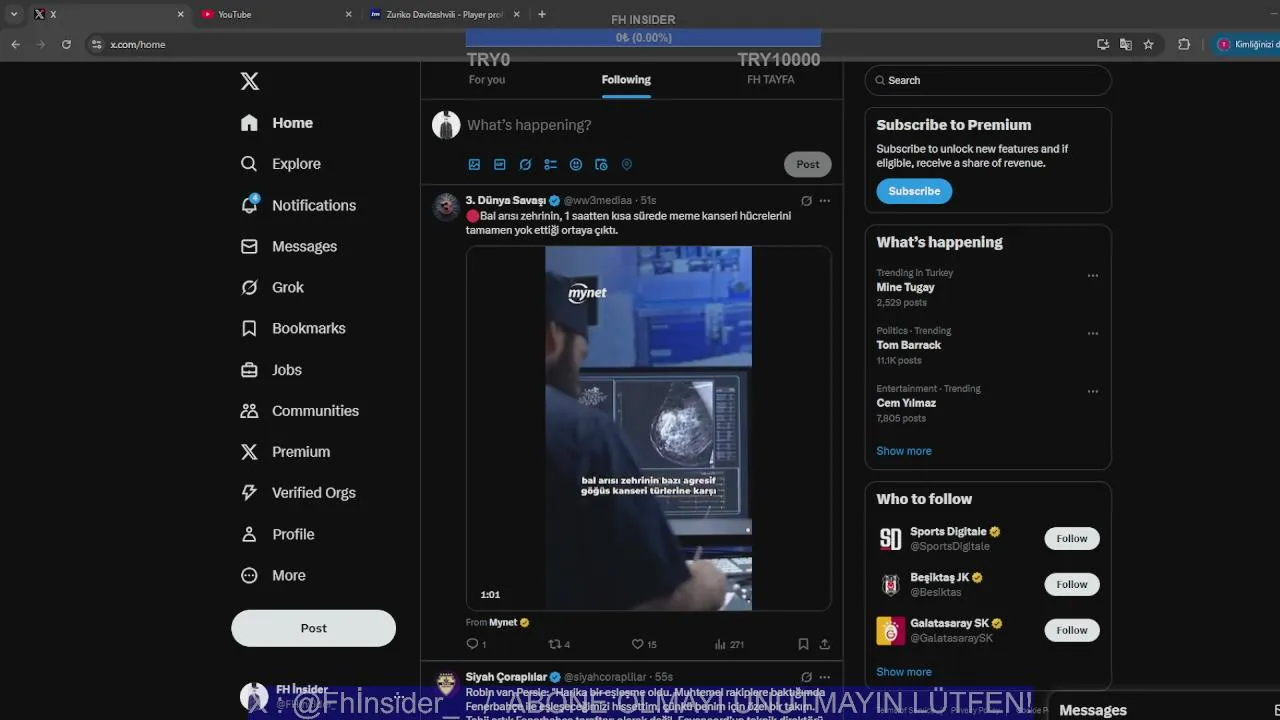Click the Grok compose icon

[x=525, y=165]
